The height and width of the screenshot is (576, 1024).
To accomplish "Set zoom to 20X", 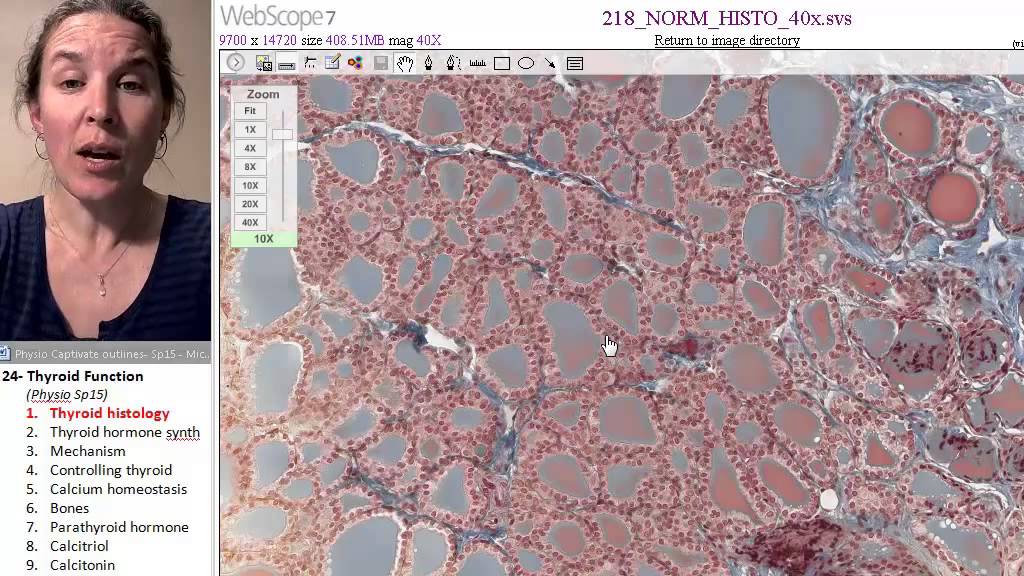I will [250, 204].
